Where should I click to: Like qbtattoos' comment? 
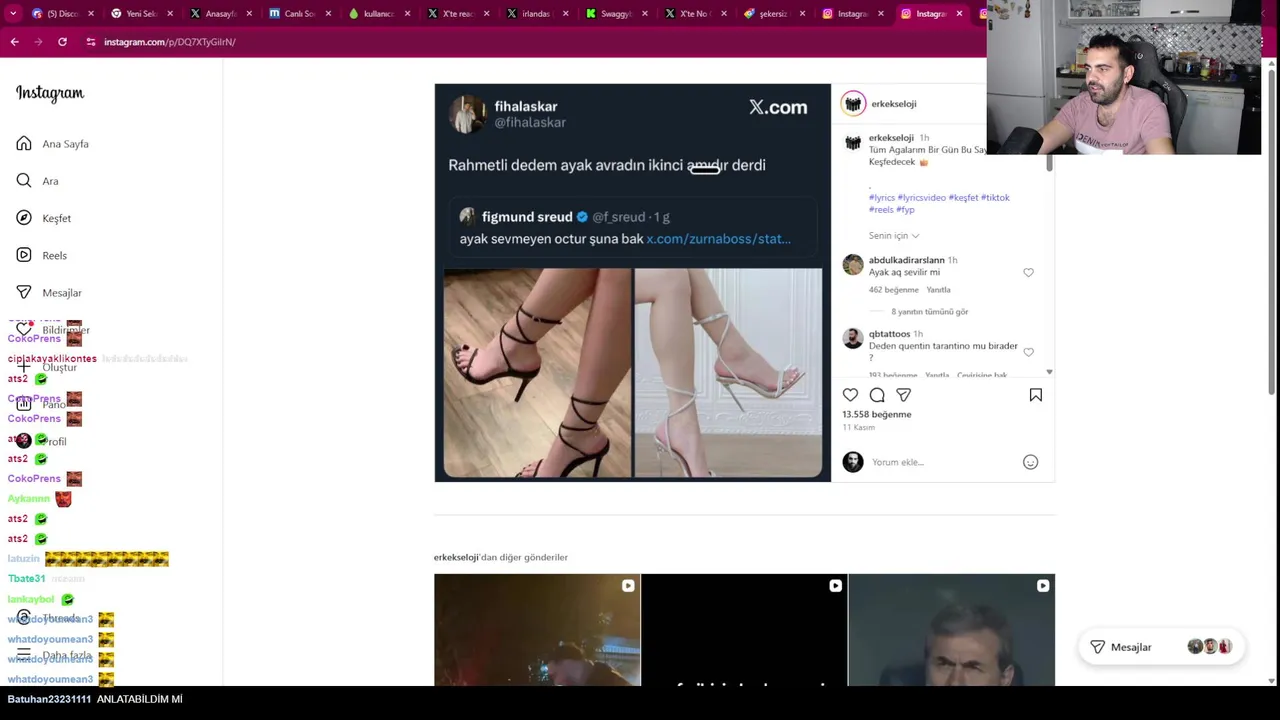click(x=1028, y=352)
